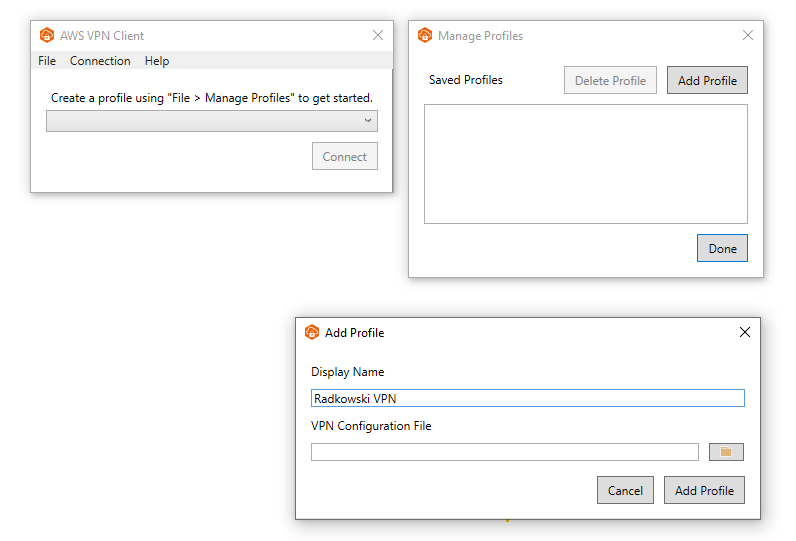796x541 pixels.
Task: Focus the Display Name text field
Action: pyautogui.click(x=527, y=398)
